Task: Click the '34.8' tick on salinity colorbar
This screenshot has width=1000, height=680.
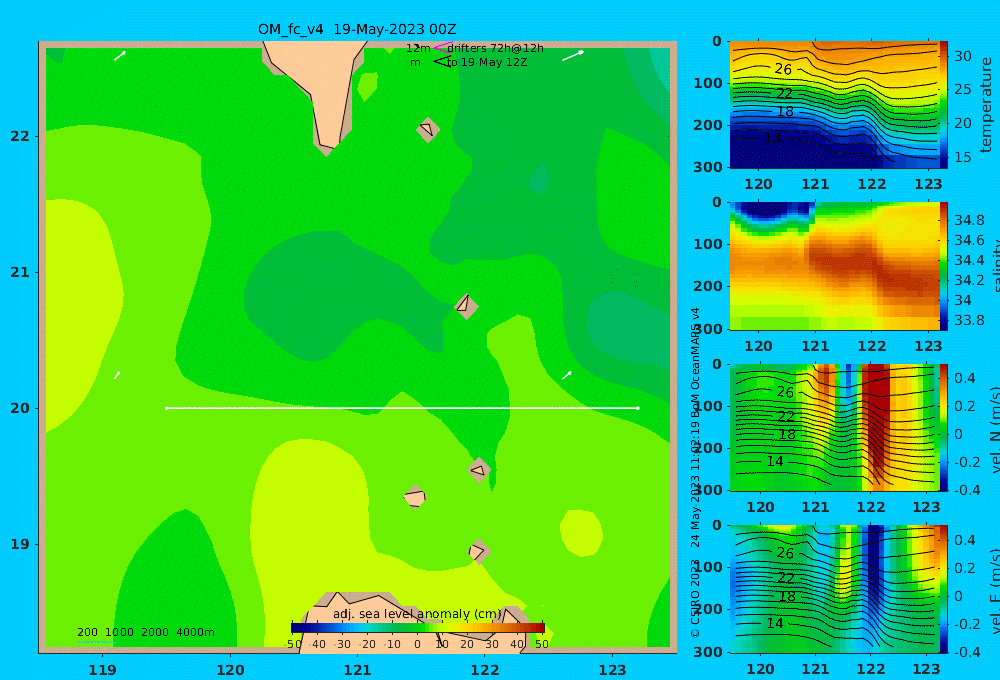Action: pos(969,220)
